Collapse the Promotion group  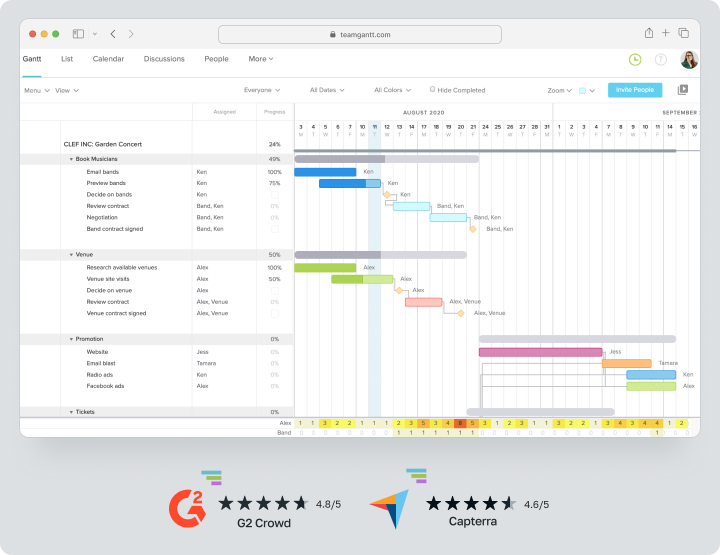(x=71, y=339)
